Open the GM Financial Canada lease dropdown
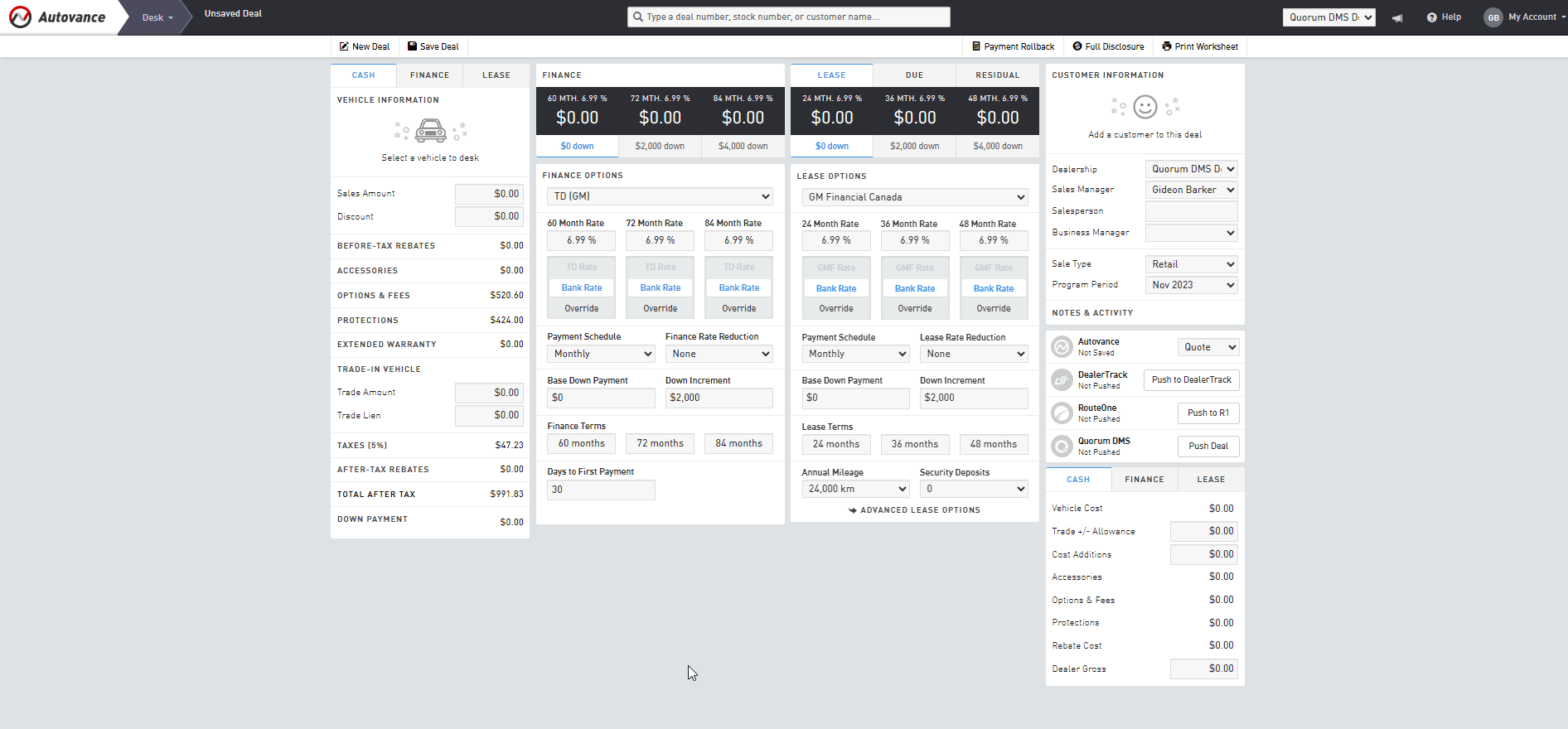The image size is (1568, 729). (915, 197)
